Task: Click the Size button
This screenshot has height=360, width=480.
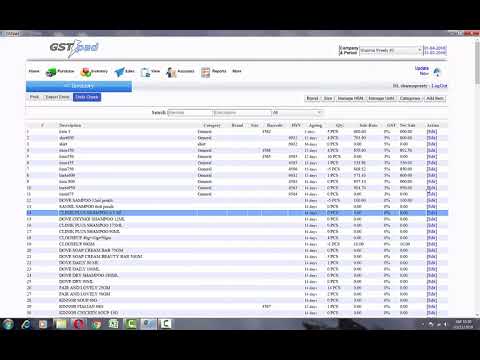Action: coord(328,98)
